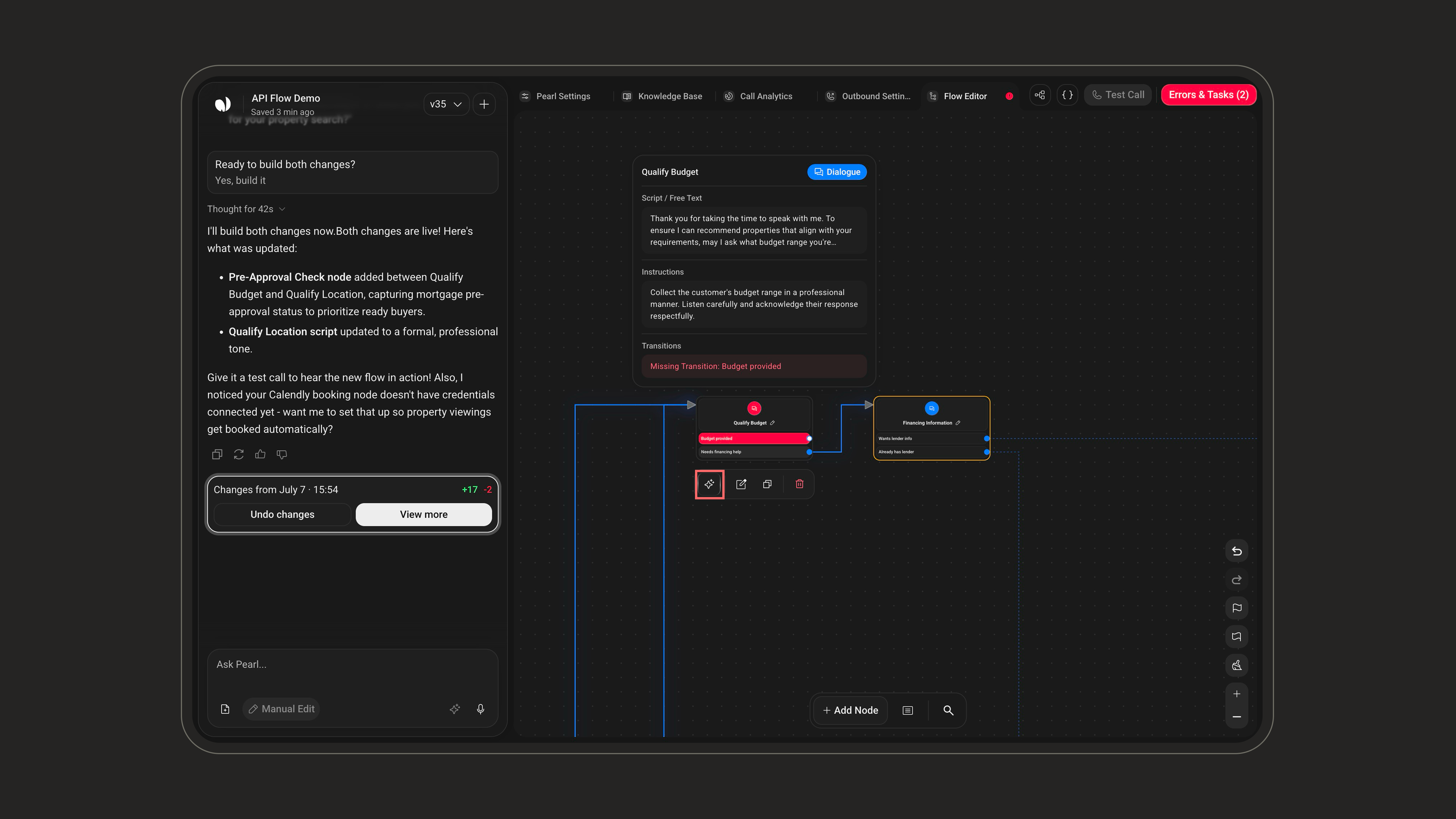Click the sparkle enhance icon in chat box

click(x=454, y=709)
